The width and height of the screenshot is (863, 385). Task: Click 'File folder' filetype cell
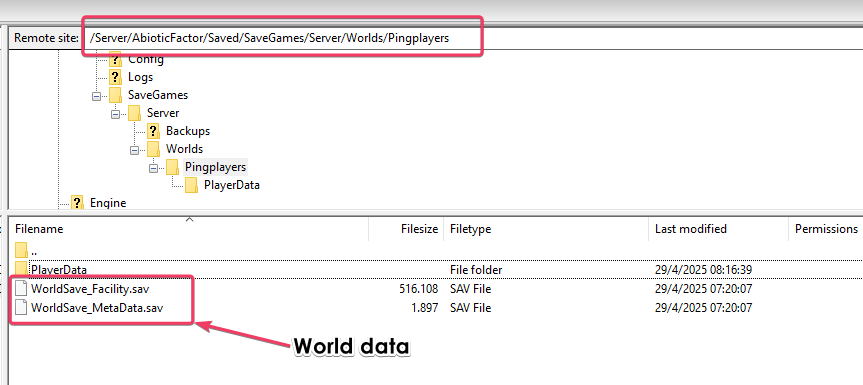476,270
